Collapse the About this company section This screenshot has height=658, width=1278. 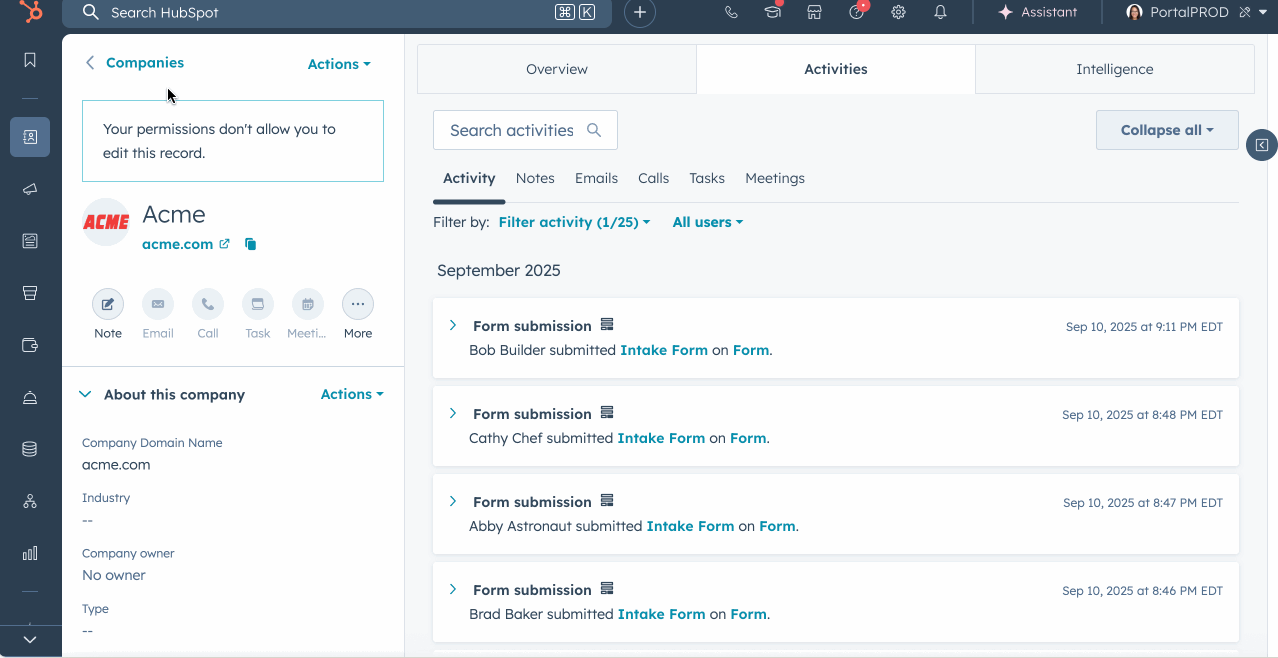[x=85, y=395]
